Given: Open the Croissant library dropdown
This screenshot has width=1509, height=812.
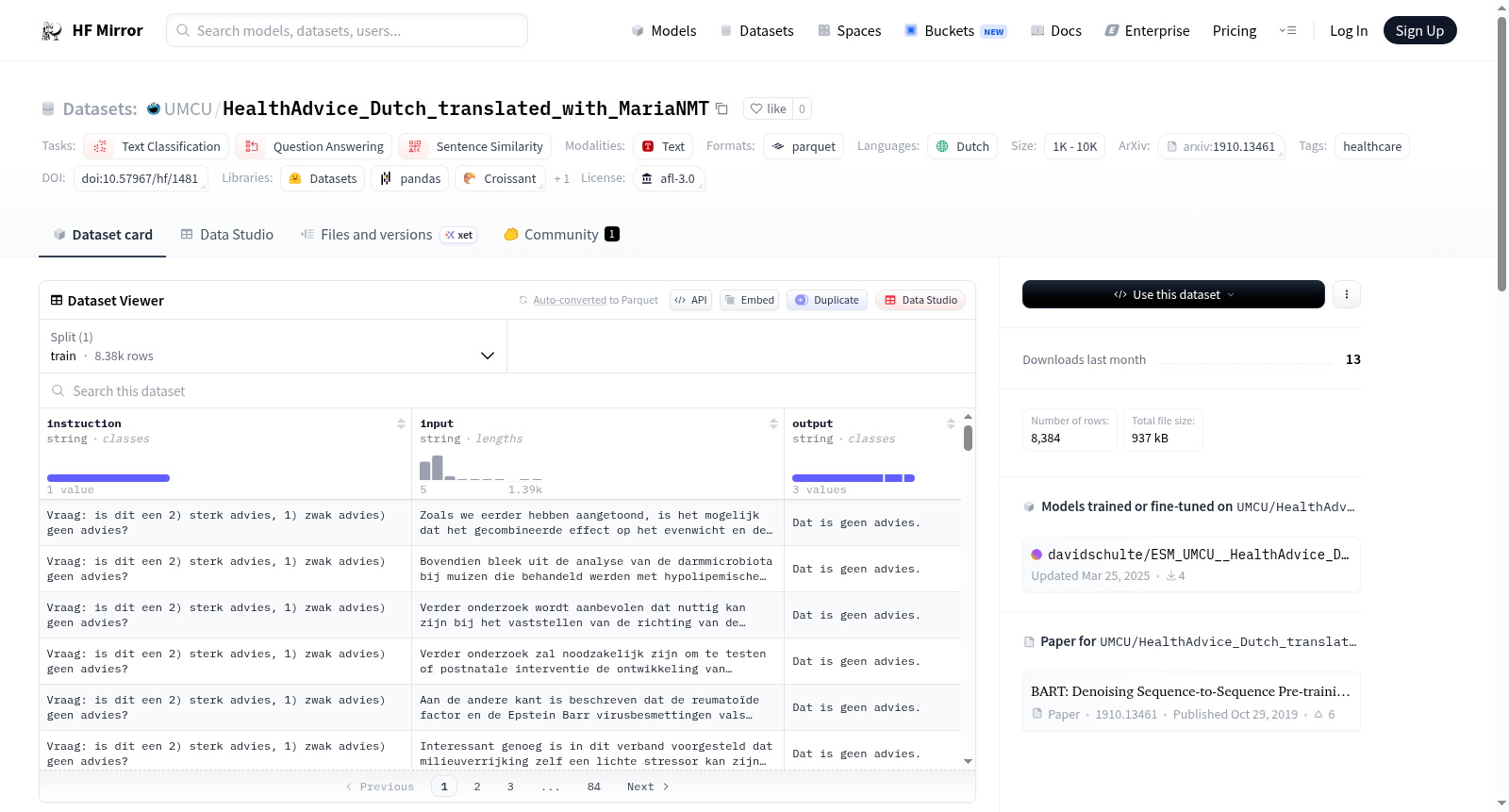Looking at the screenshot, I should (x=500, y=178).
